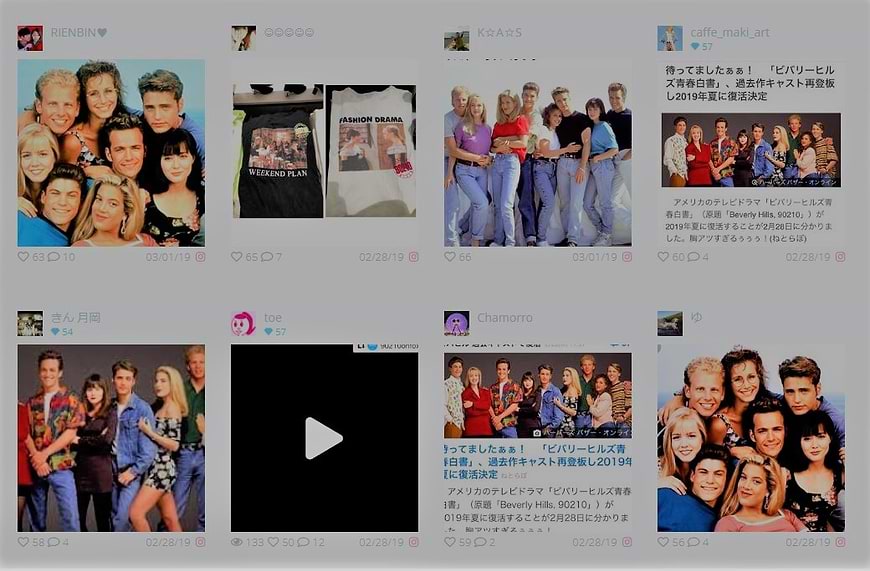Click 02/28/19 date on t-shirt post
870x571 pixels.
pyautogui.click(x=381, y=257)
